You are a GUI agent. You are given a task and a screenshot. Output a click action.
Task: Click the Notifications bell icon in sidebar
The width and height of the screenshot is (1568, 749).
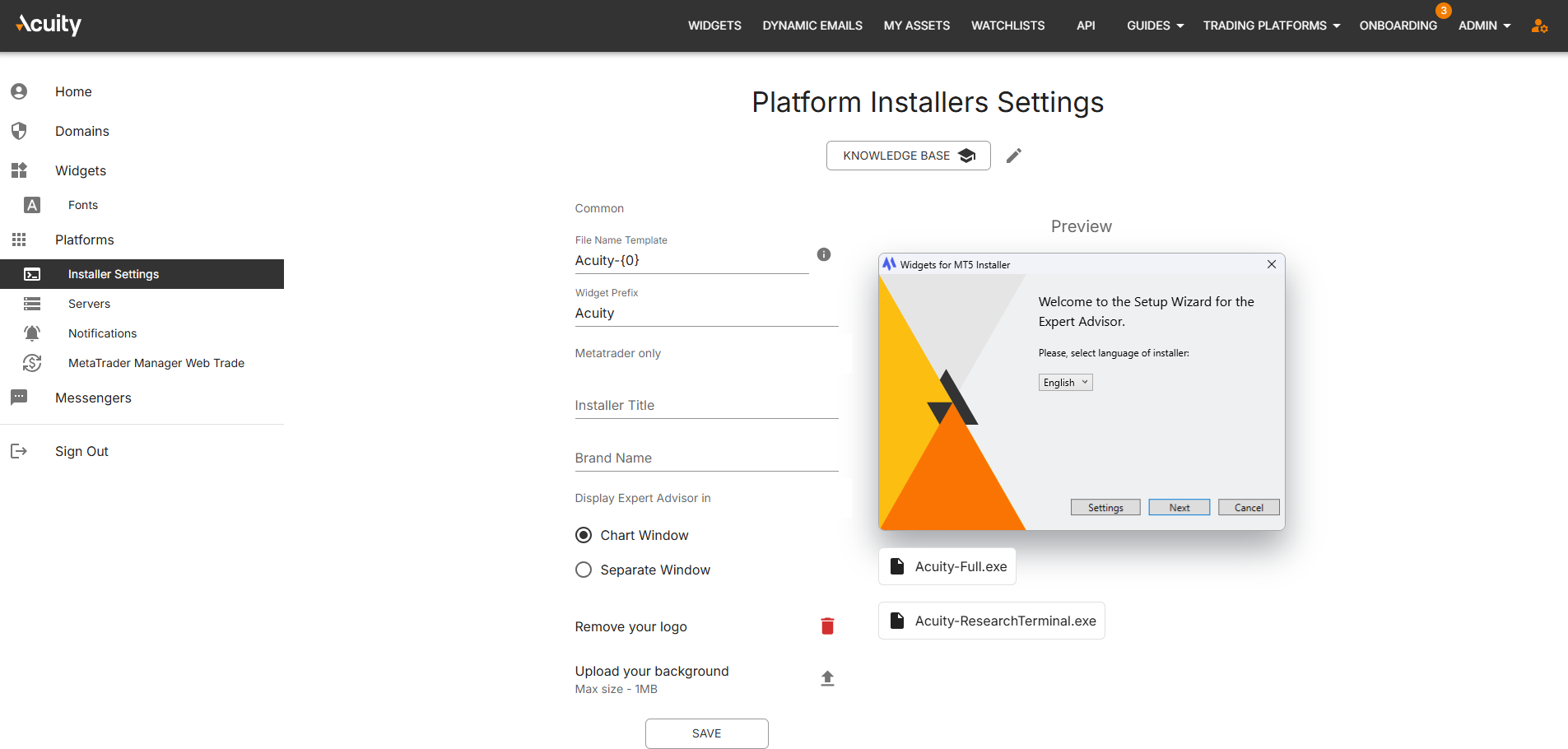pos(32,333)
